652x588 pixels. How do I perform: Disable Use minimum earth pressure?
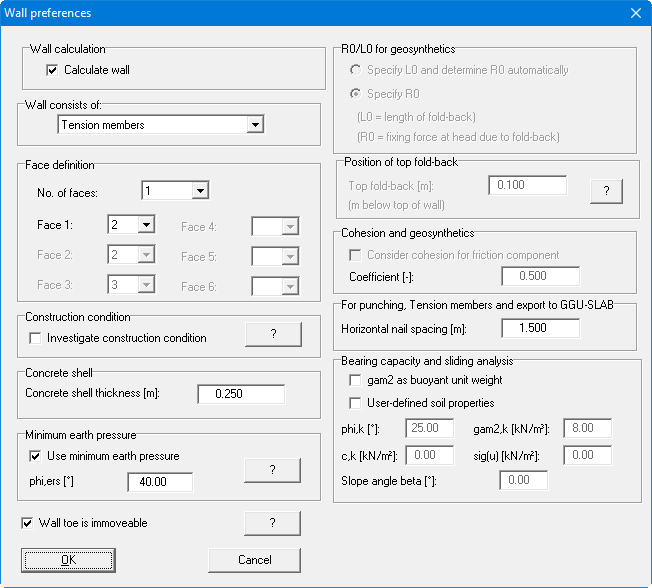pyautogui.click(x=35, y=456)
